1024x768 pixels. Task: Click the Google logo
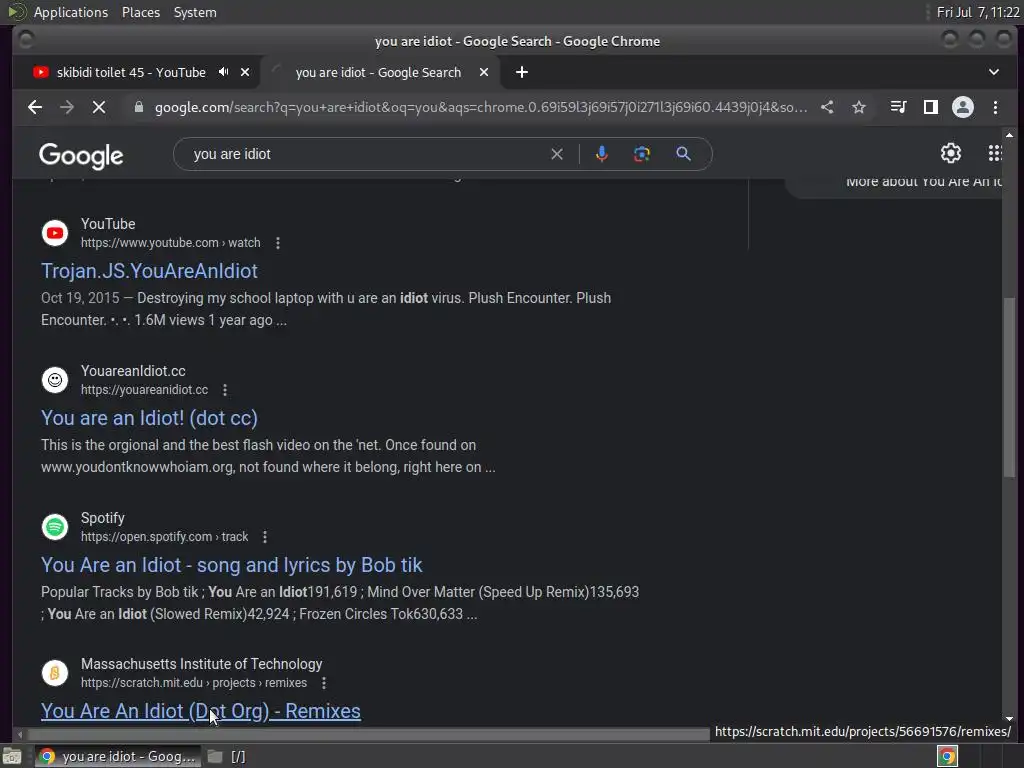81,156
